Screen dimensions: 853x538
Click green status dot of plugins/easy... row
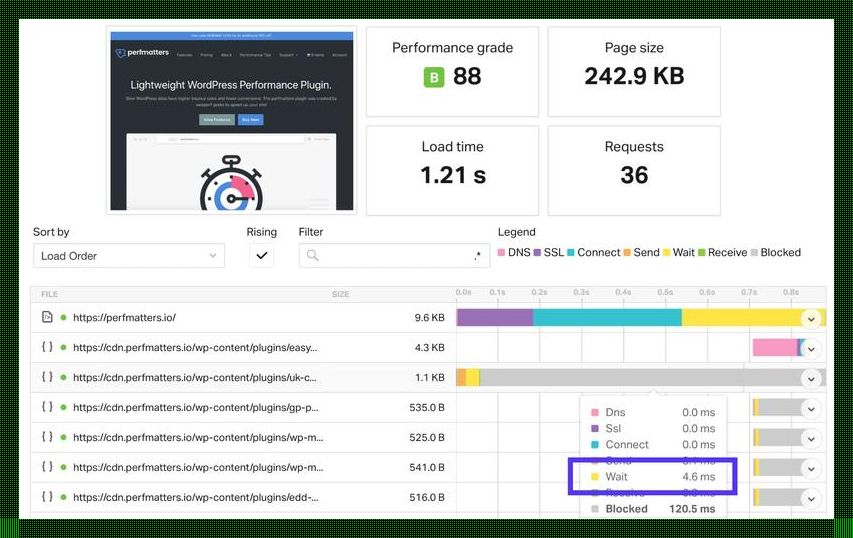pyautogui.click(x=64, y=347)
